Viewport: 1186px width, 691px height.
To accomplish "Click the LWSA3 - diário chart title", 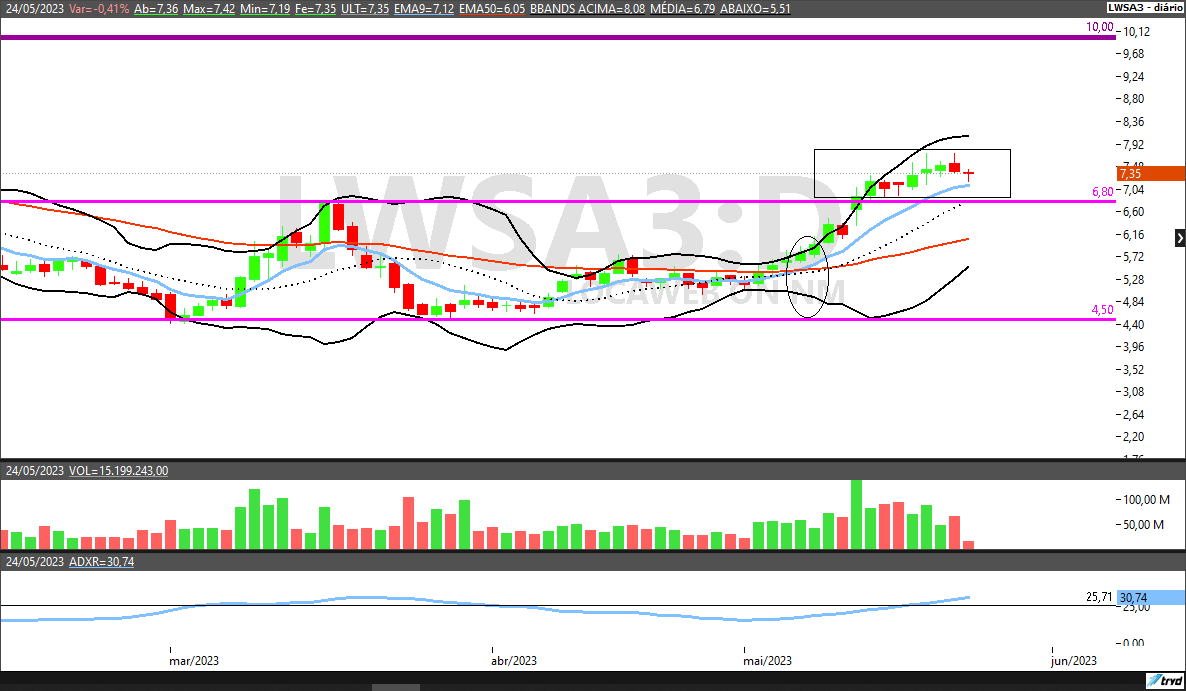I will tap(1143, 7).
